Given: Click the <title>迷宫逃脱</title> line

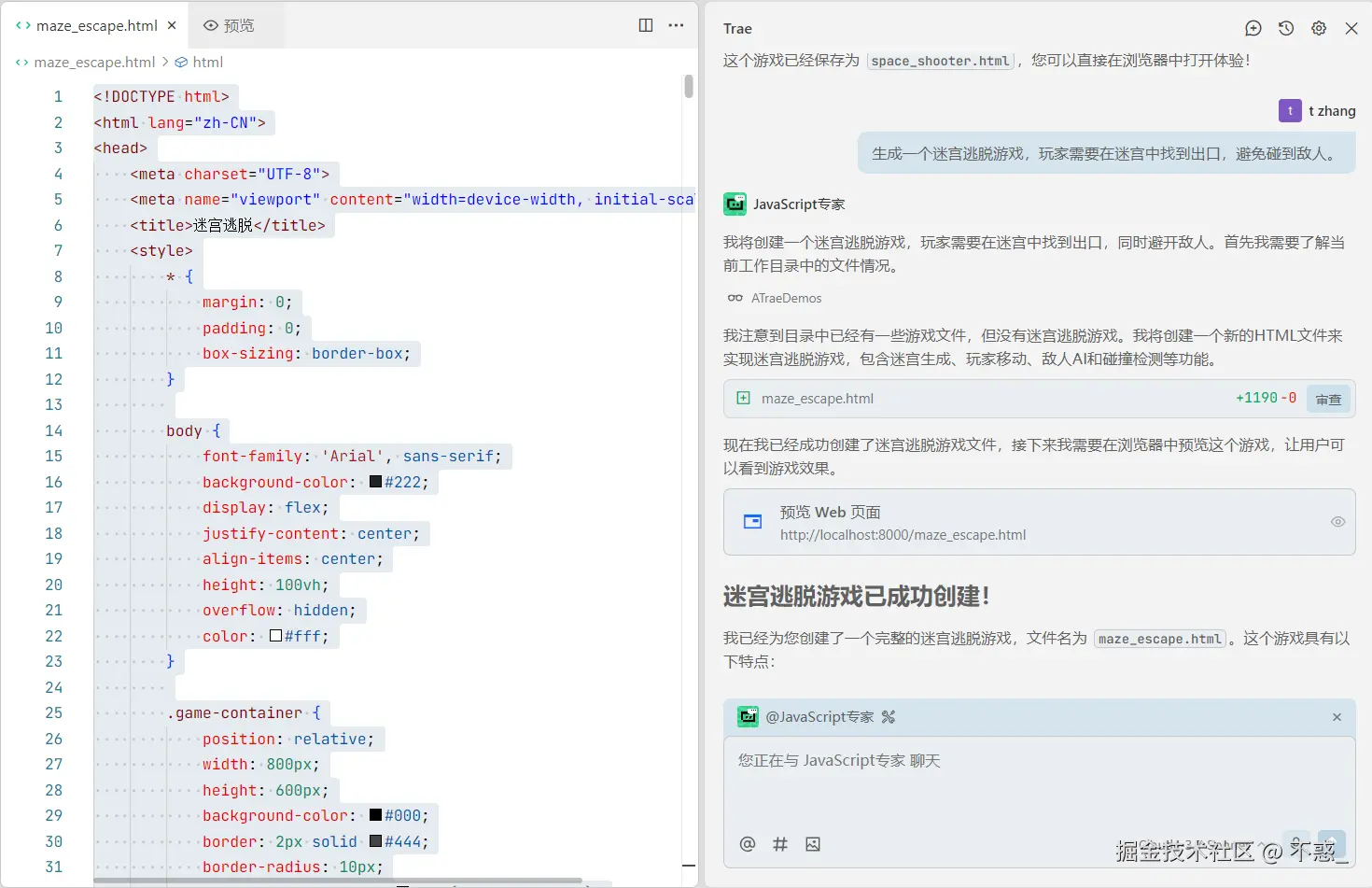Looking at the screenshot, I should pos(228,225).
